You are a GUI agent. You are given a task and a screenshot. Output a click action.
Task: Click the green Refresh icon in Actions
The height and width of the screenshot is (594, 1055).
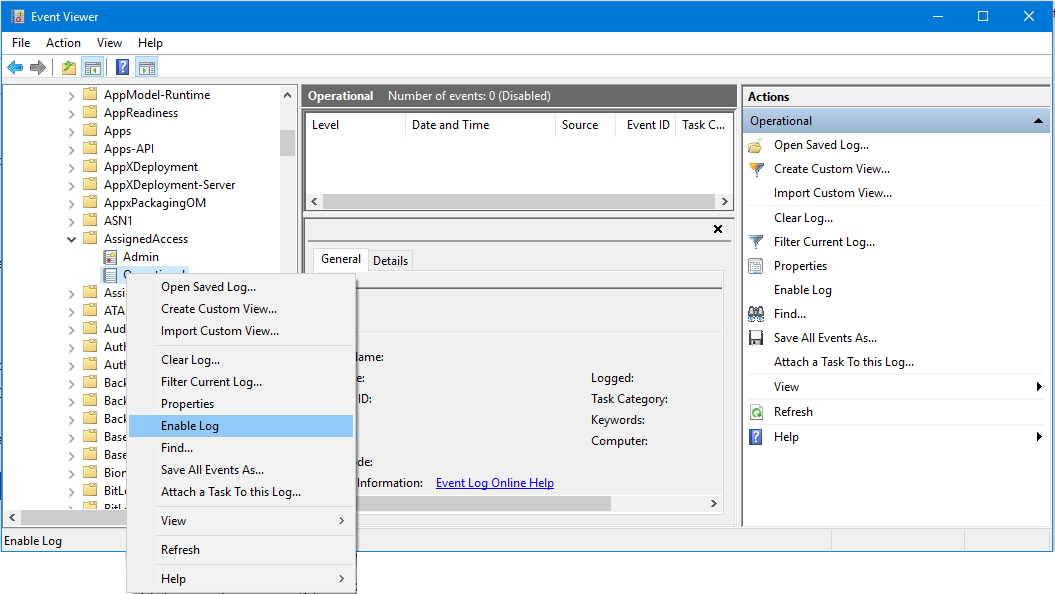coord(756,412)
